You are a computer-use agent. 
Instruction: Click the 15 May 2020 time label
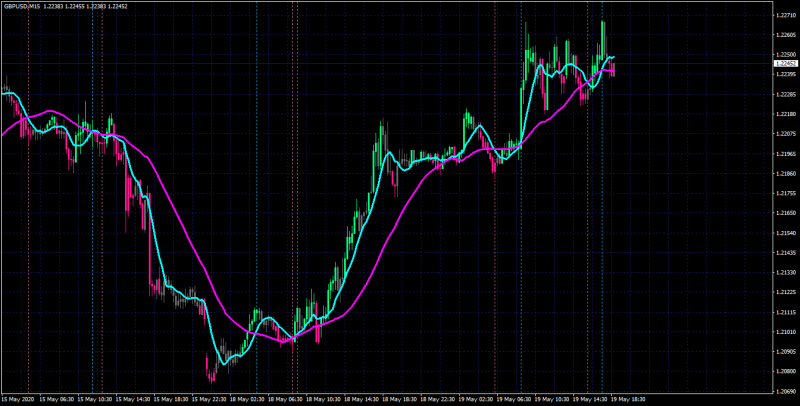coord(16,398)
